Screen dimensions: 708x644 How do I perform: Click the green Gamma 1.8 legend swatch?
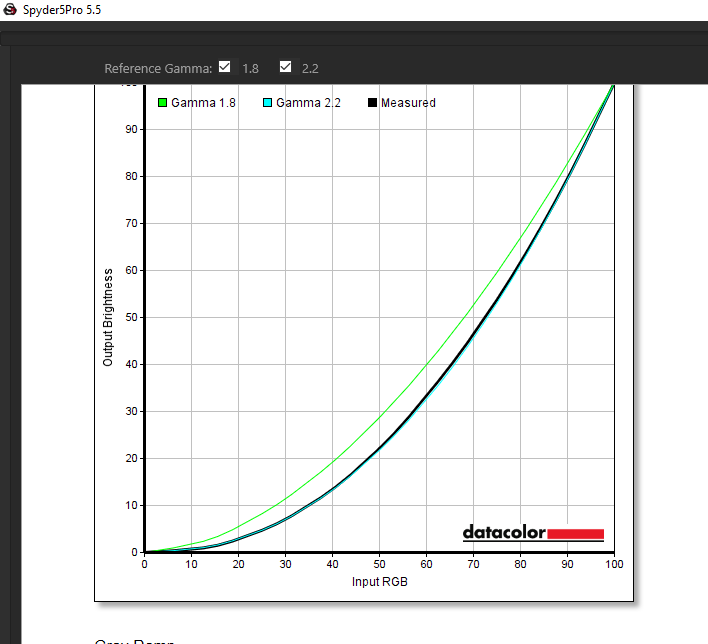point(163,102)
